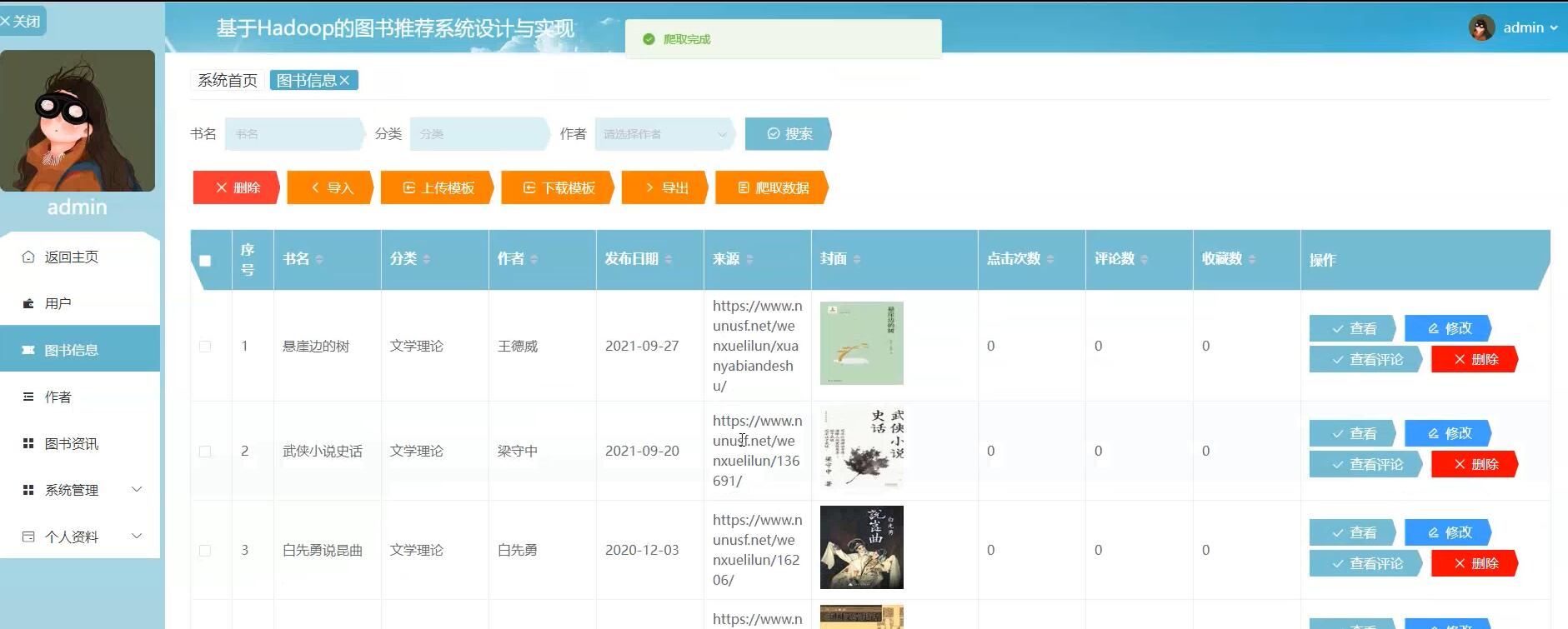Close the 图书信息 tab with its X icon
1568x629 pixels.
coord(344,80)
